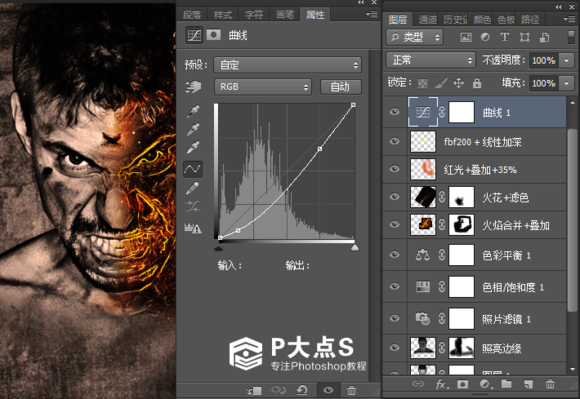Click the 自动 auto button
Screen dimensions: 580x399
click(340, 87)
